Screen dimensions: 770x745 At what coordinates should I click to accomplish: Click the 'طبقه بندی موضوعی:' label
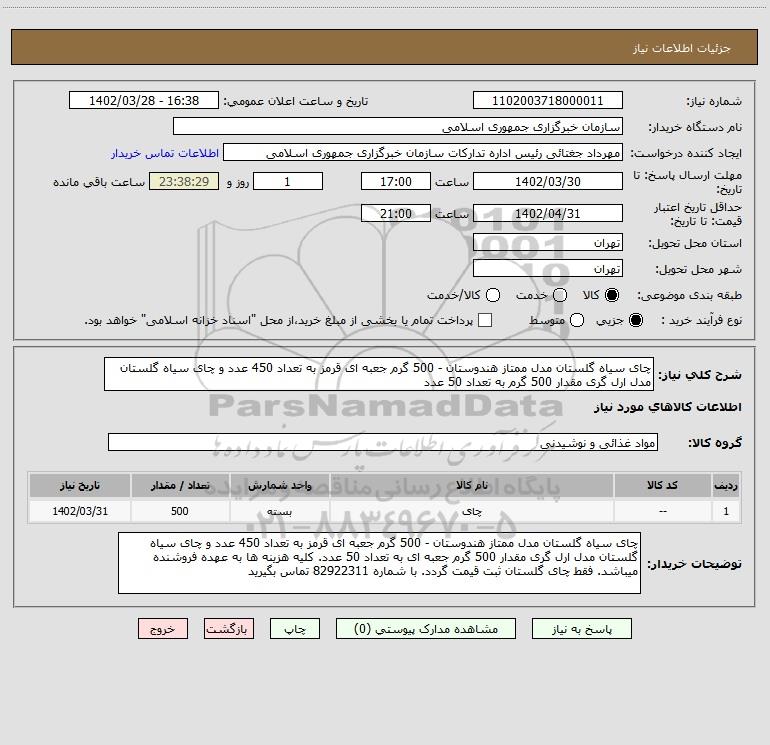[689, 296]
